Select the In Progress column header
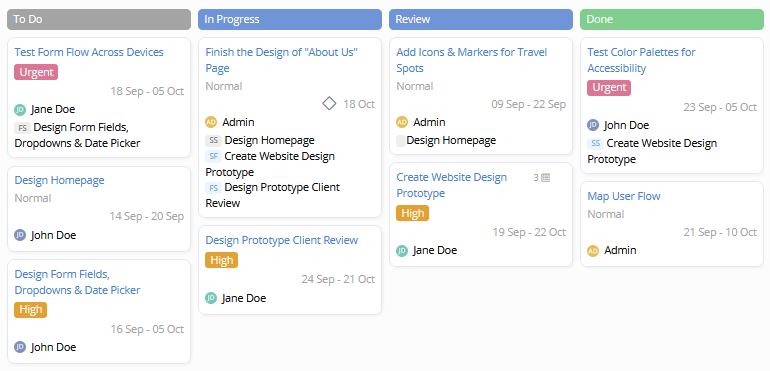Screen dimensions: 770x371 (x=290, y=19)
